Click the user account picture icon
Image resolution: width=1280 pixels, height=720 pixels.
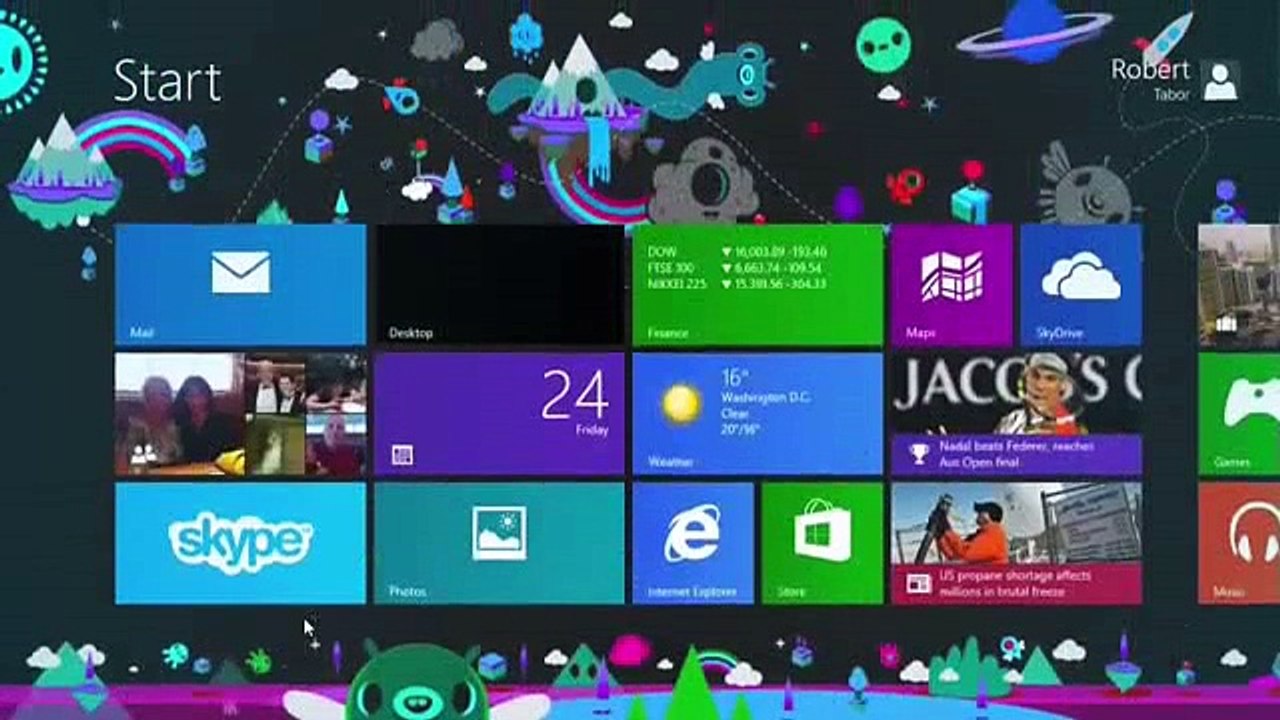click(1220, 81)
